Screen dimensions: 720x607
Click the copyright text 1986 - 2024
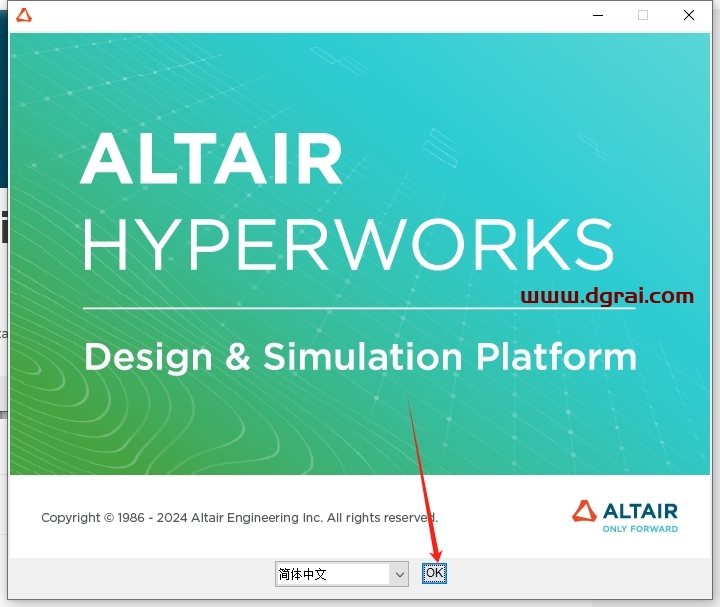pos(239,517)
